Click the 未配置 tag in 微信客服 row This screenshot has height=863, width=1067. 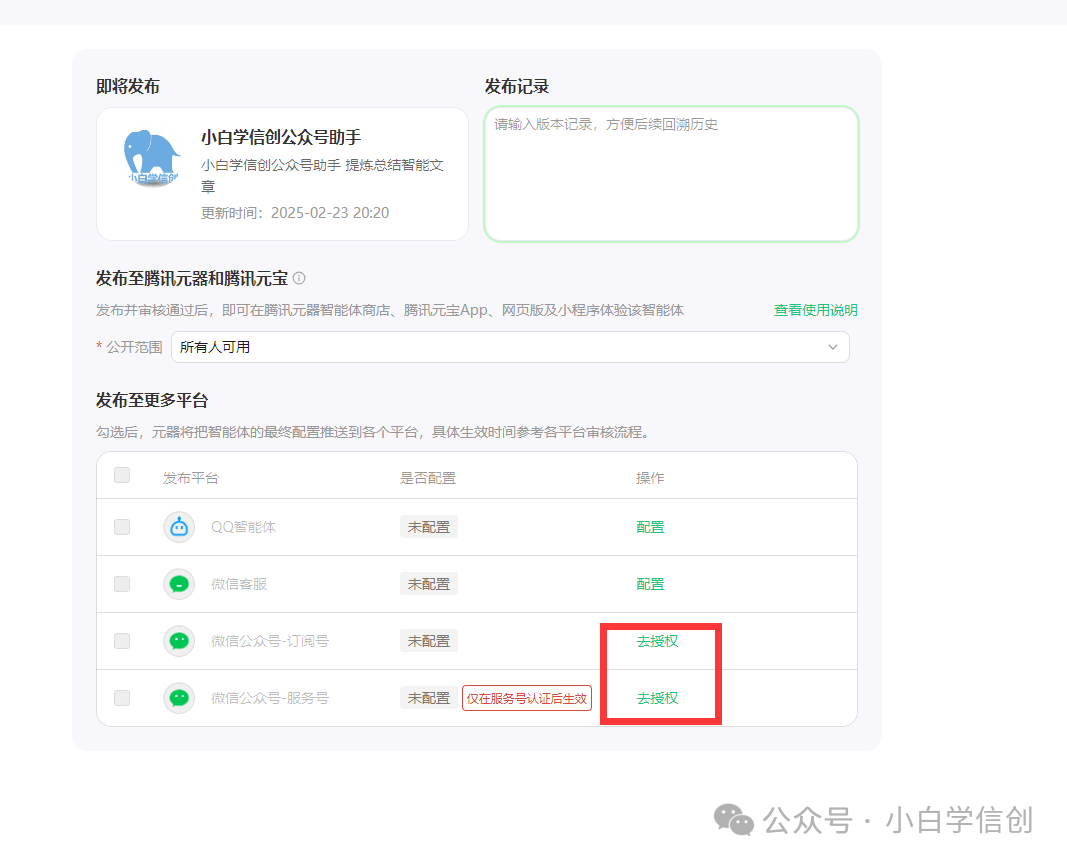(x=429, y=584)
